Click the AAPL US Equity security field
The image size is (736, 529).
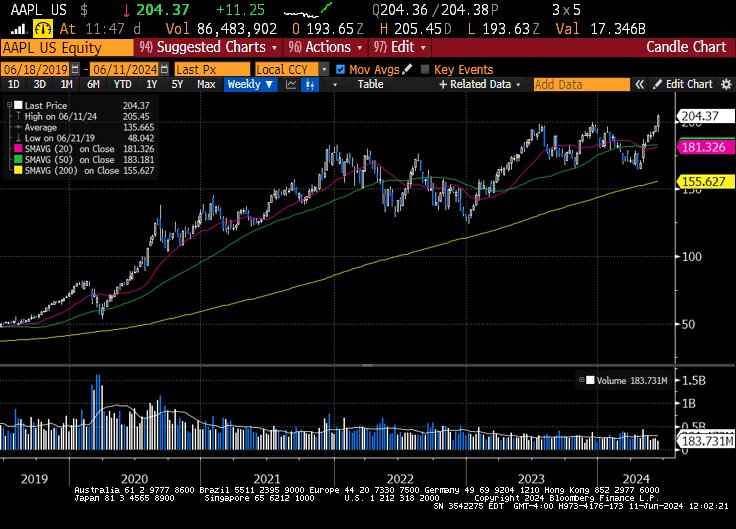[x=67, y=47]
